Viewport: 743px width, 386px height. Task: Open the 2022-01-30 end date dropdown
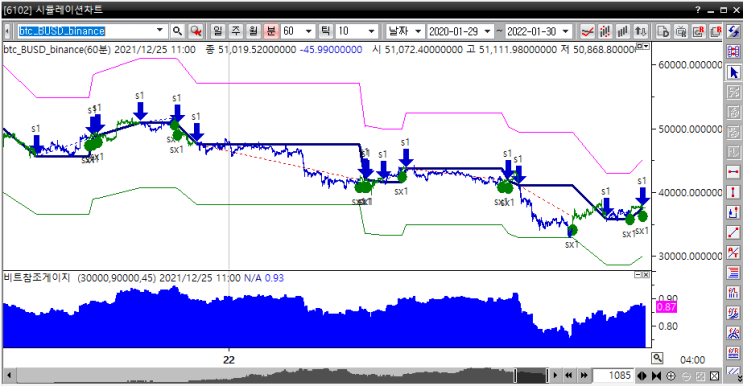pyautogui.click(x=566, y=32)
